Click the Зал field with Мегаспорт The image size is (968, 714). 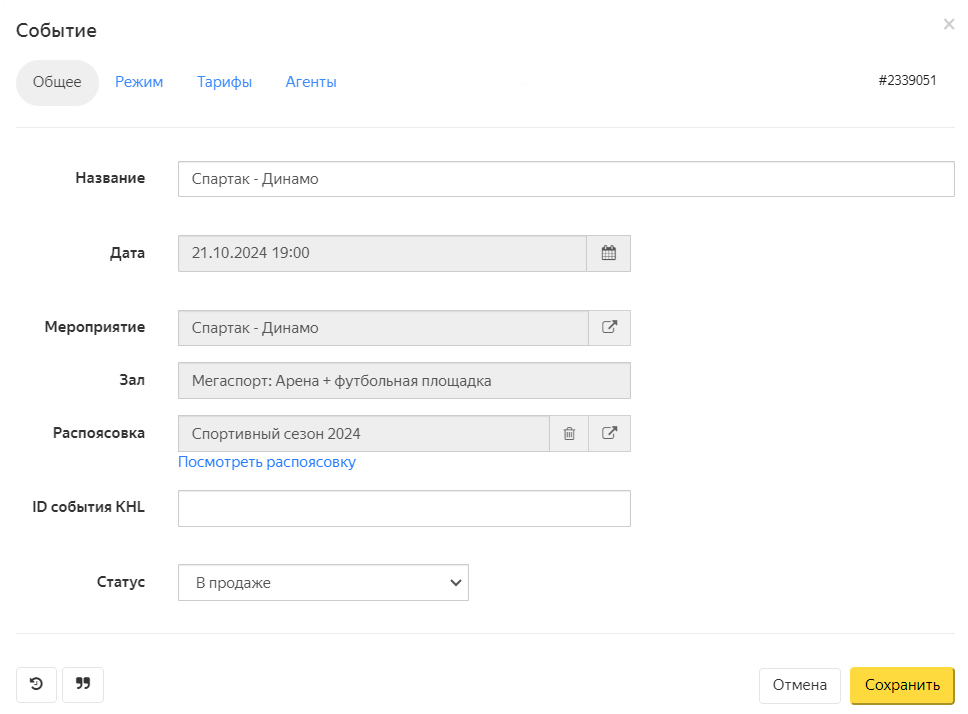(404, 381)
